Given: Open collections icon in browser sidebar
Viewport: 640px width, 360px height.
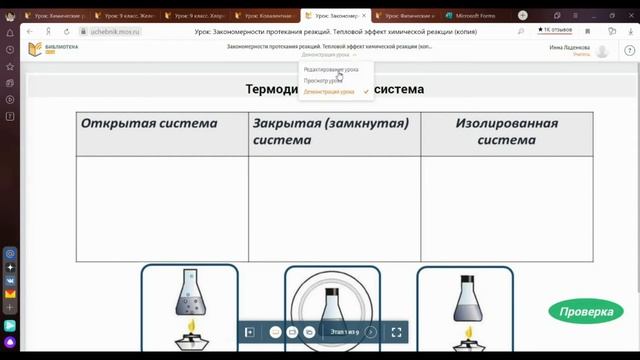Looking at the screenshot, I should 10,83.
